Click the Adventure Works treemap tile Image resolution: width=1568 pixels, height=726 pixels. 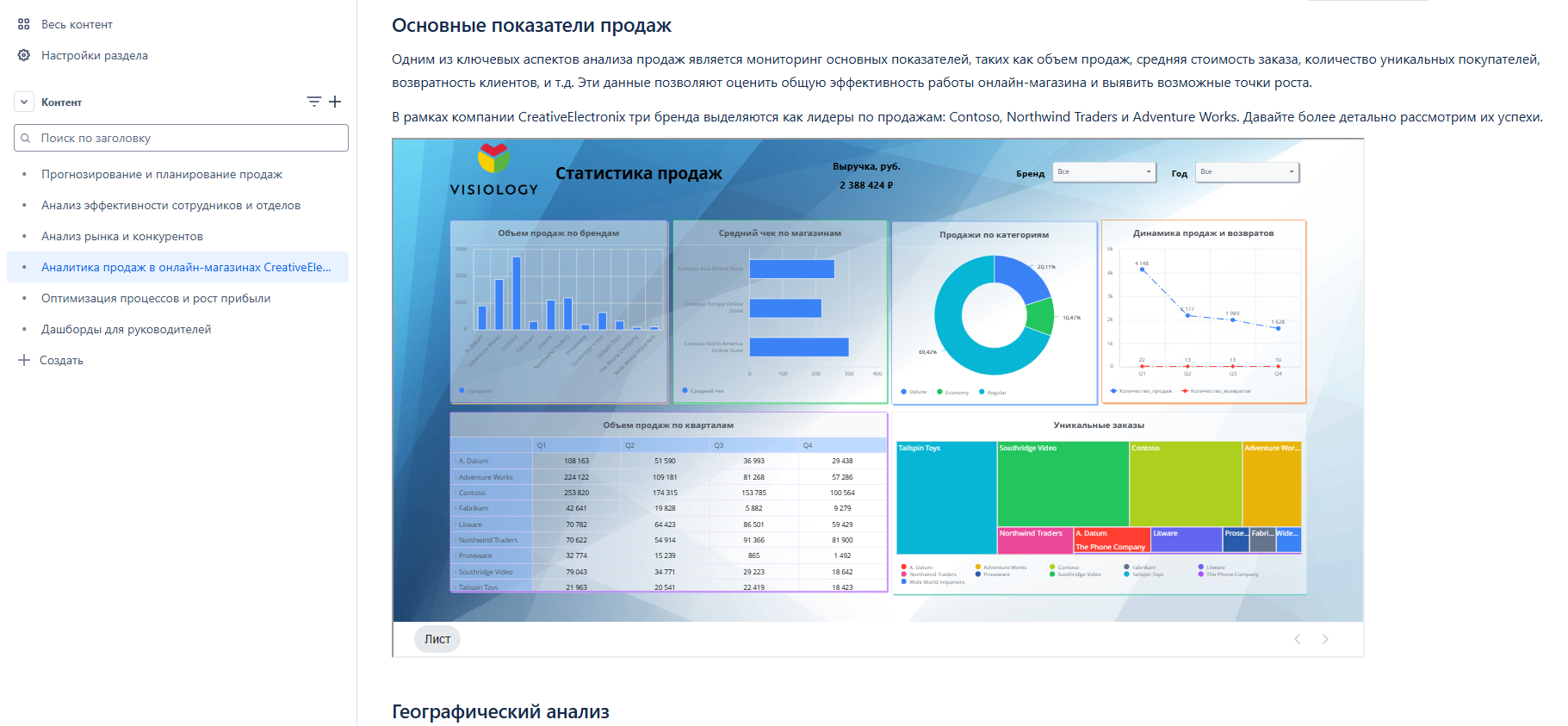coord(1272,484)
